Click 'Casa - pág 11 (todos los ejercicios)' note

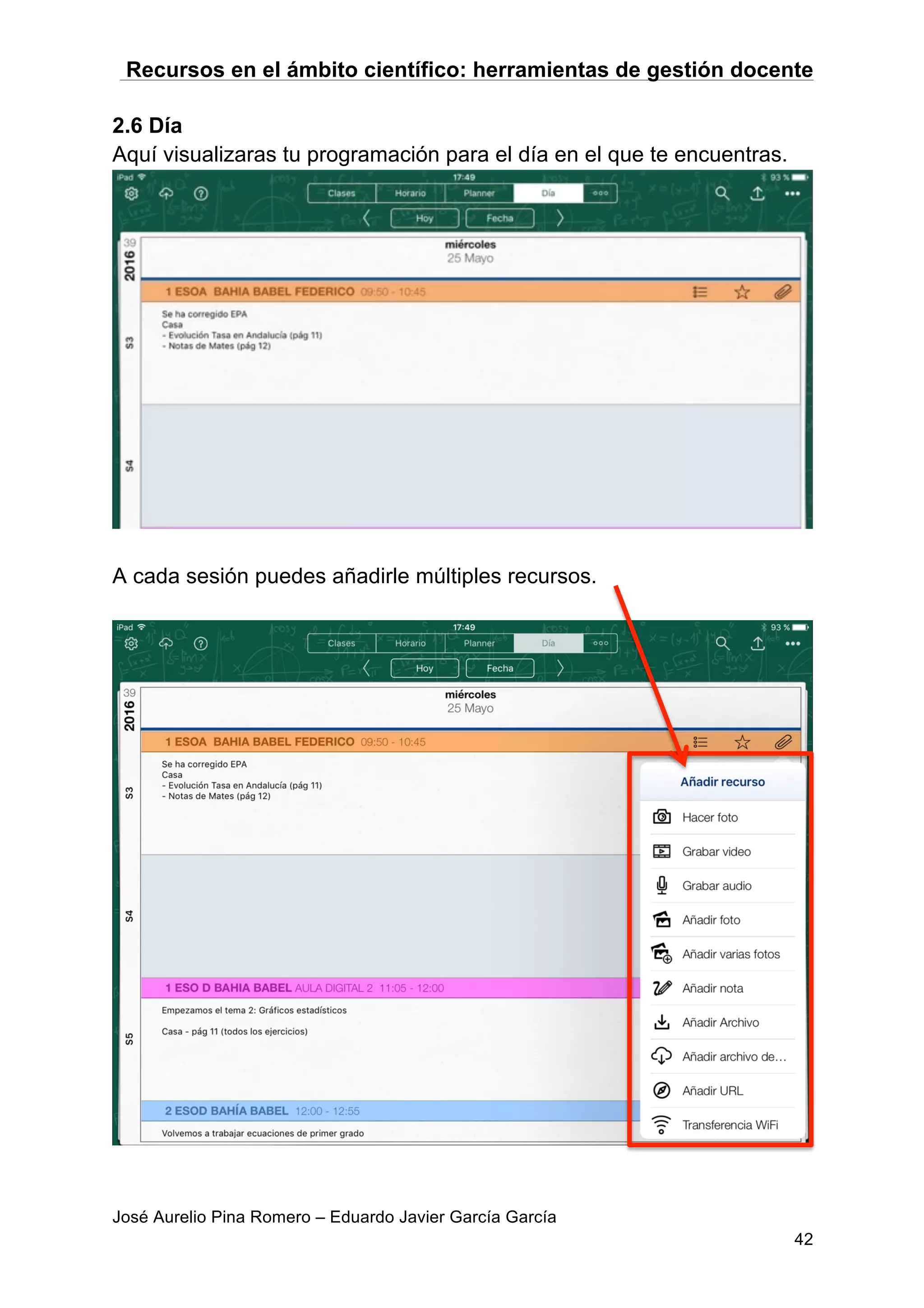pyautogui.click(x=235, y=1031)
